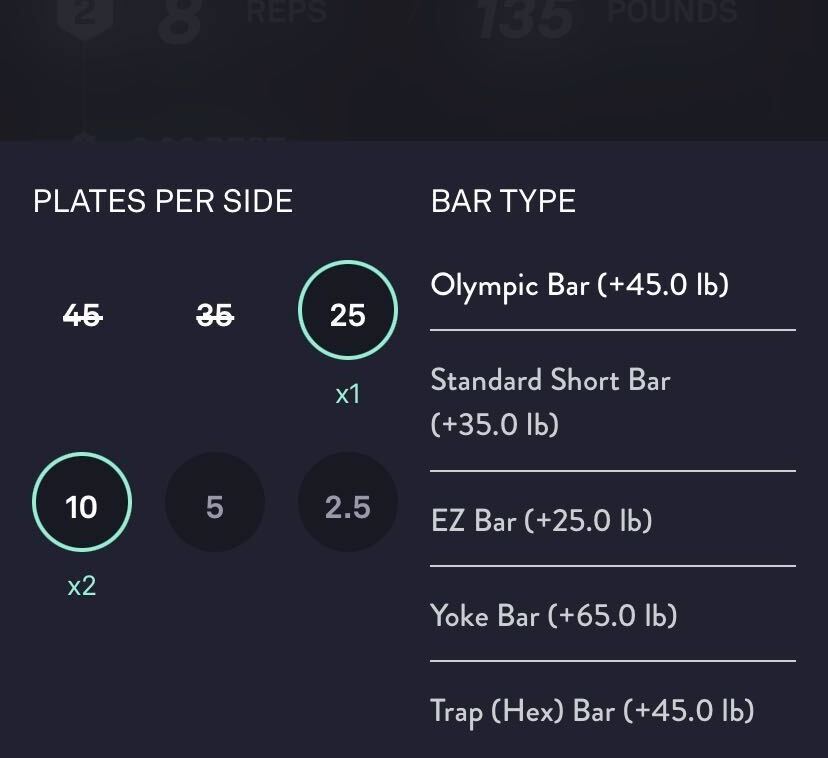Tap the crossed-out 35 plate

[x=215, y=316]
